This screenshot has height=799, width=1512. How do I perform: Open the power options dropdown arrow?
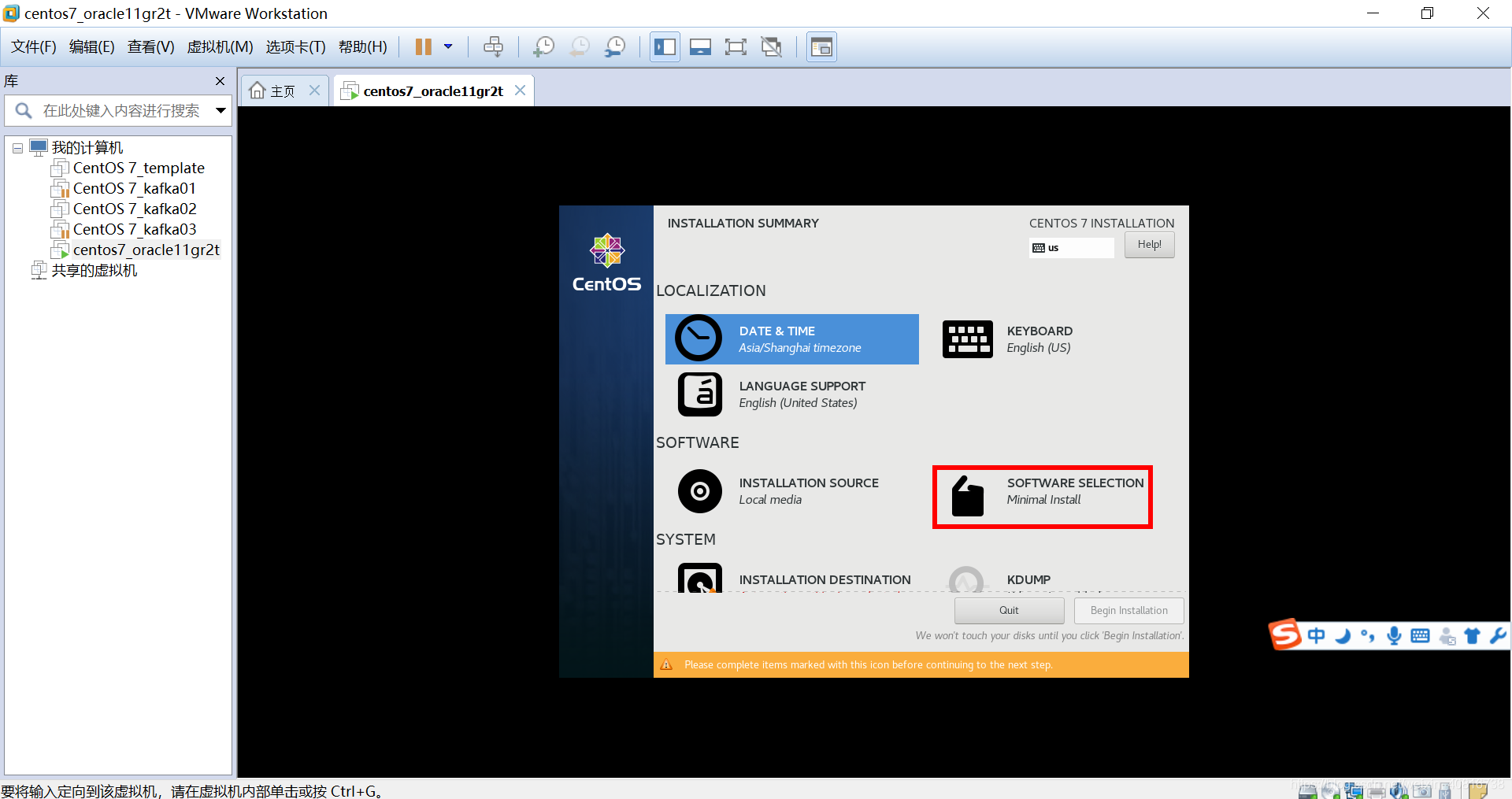[x=448, y=47]
